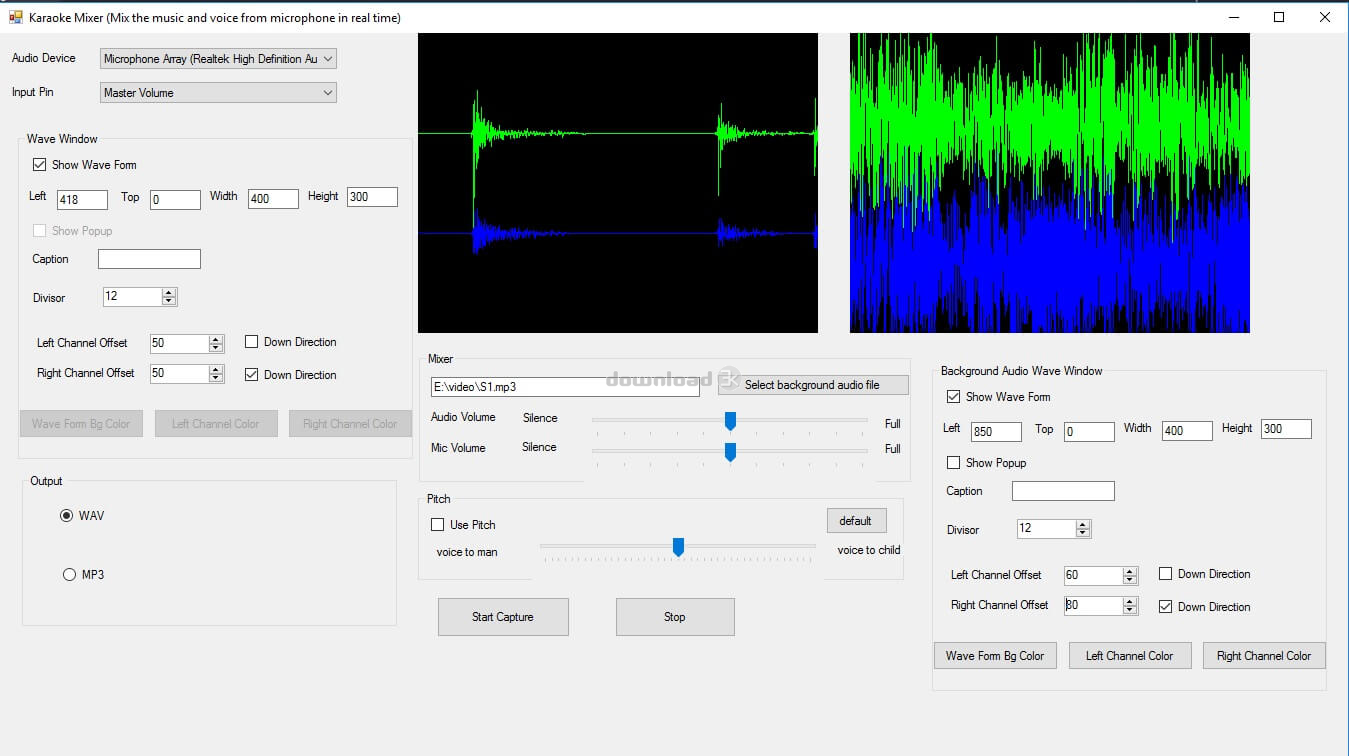Screen dimensions: 1349x756
Task: Enable Show Popup in Background Audio Wave Window
Action: coord(953,463)
